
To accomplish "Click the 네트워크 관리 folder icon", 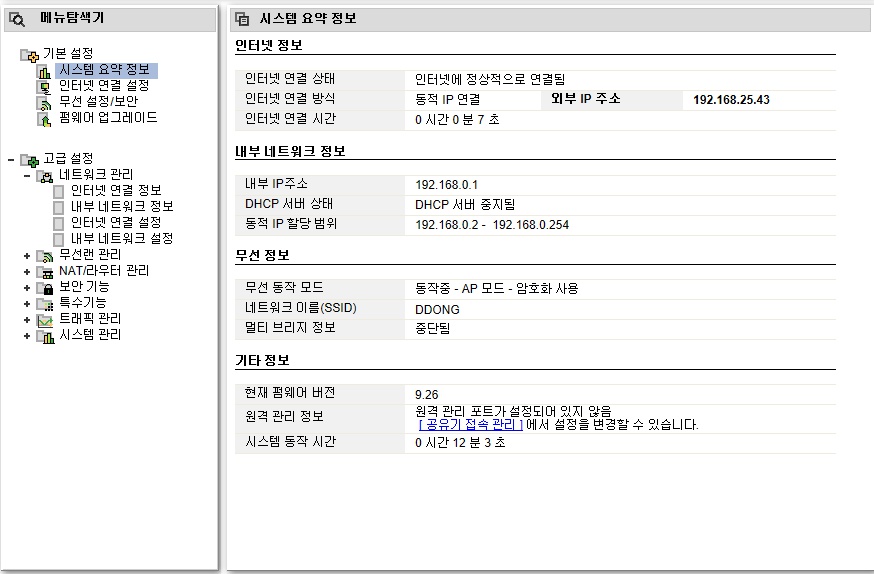I will click(x=45, y=176).
